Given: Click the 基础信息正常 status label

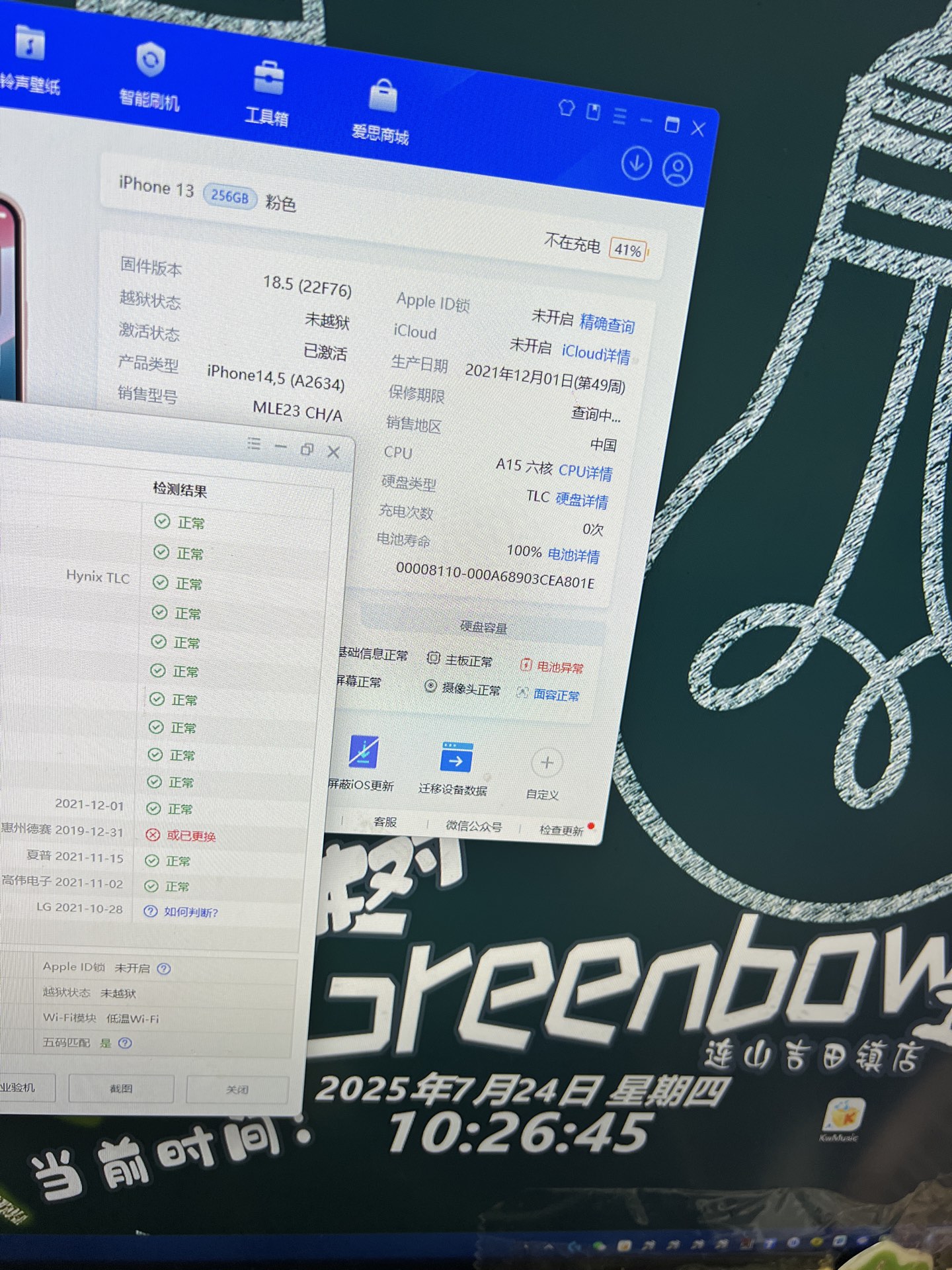Looking at the screenshot, I should (372, 654).
